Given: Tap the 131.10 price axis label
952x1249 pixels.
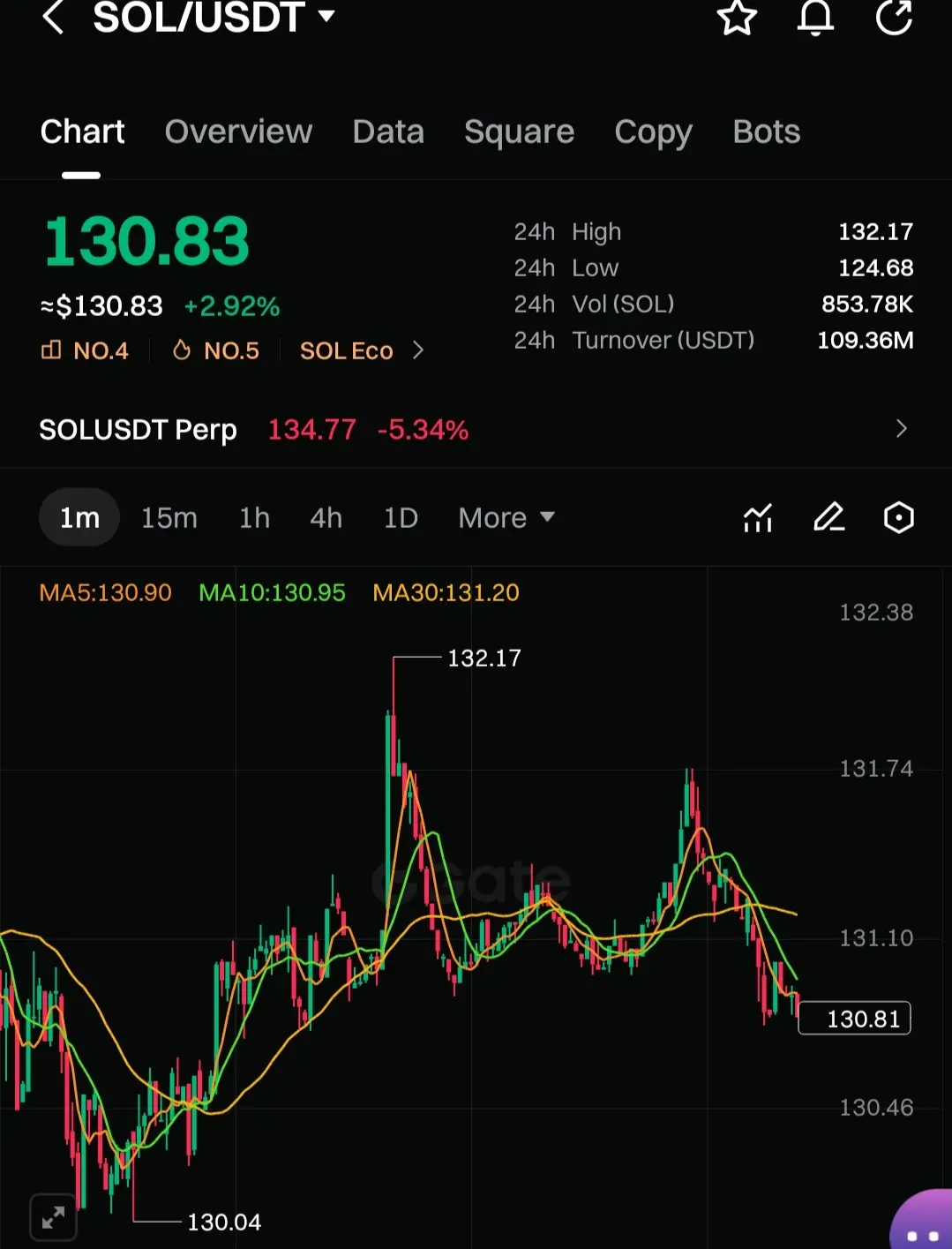Looking at the screenshot, I should [x=876, y=937].
